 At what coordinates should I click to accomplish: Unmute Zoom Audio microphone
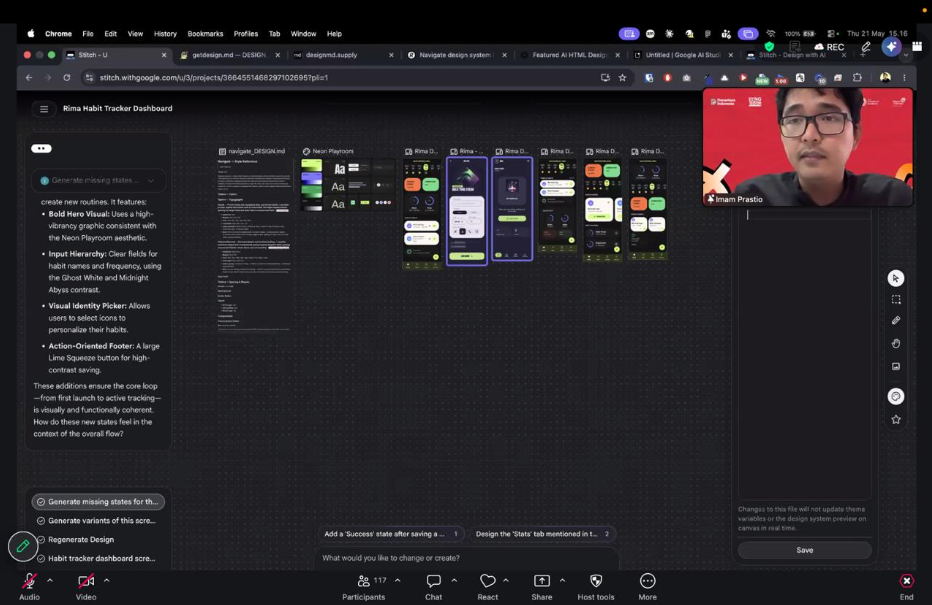29,587
